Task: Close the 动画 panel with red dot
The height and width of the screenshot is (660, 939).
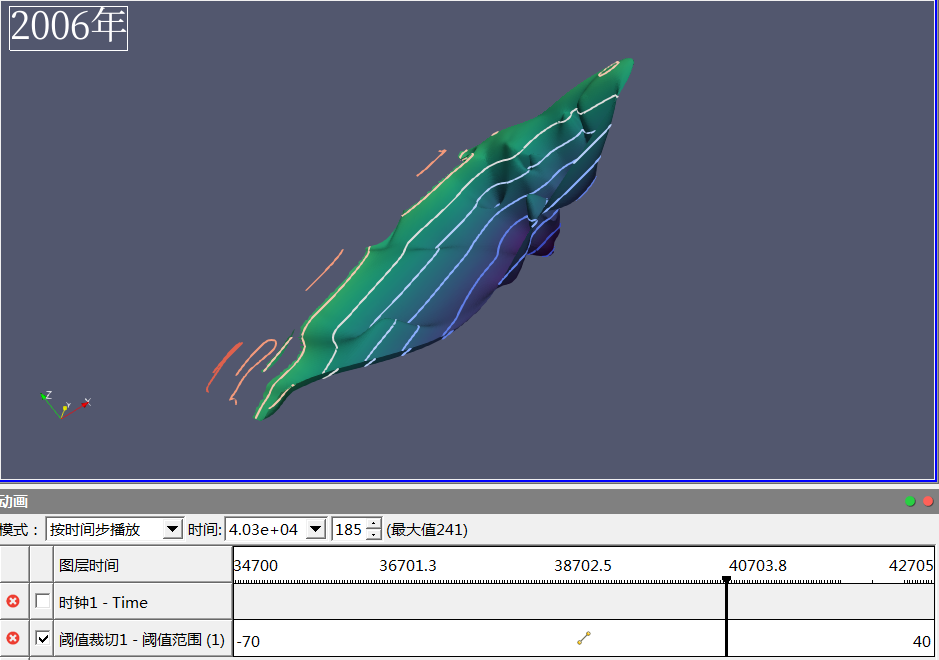Action: coord(928,501)
